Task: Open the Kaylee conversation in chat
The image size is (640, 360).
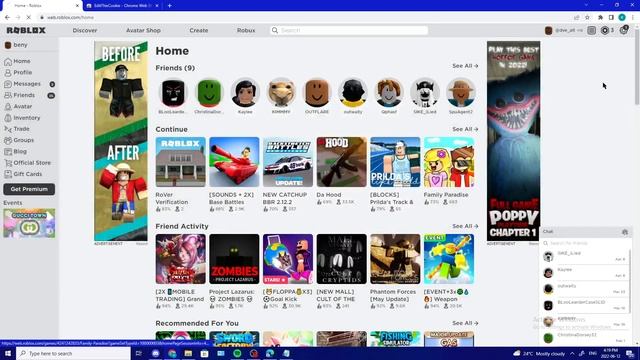Action: coord(584,273)
